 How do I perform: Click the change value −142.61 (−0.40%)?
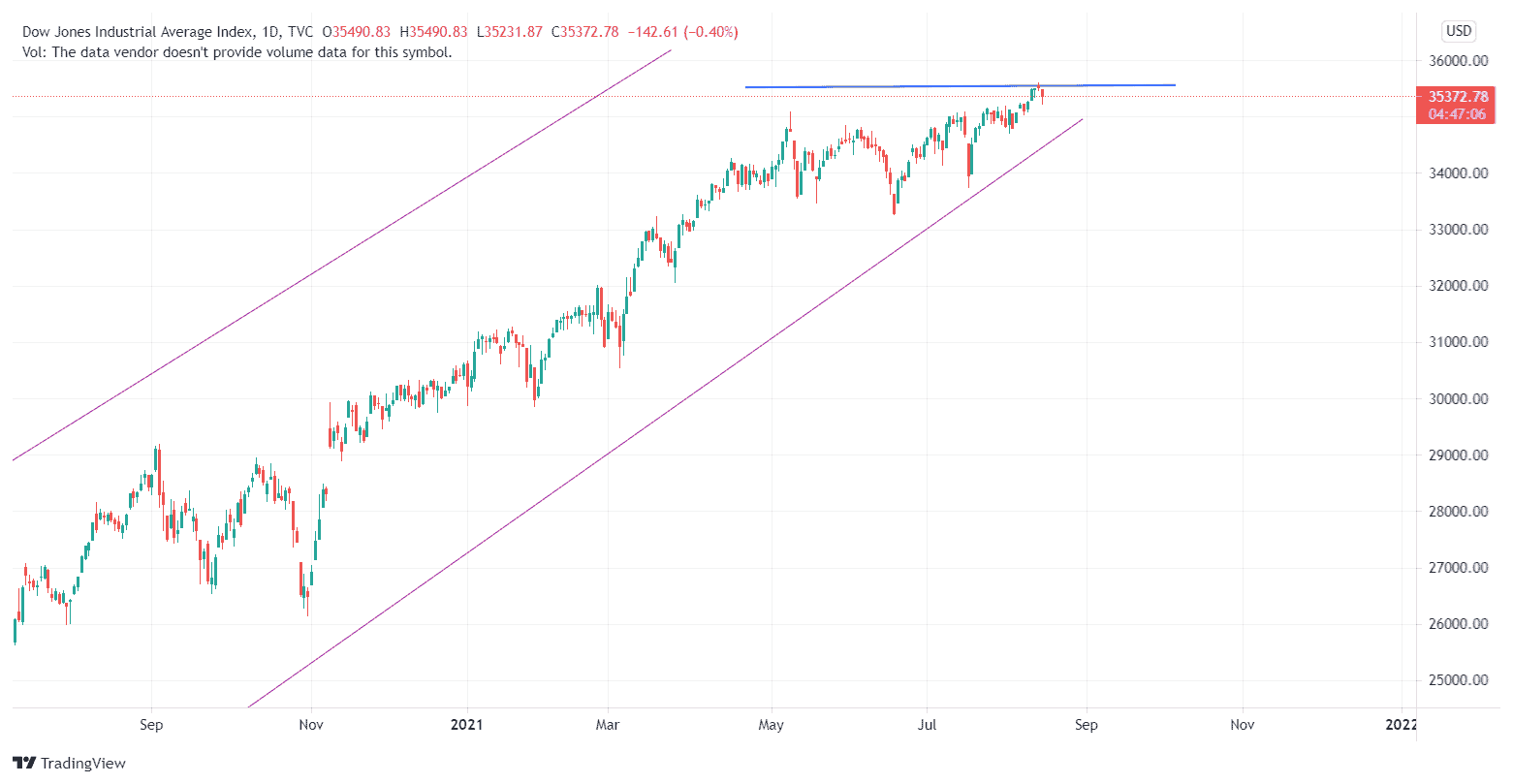(682, 32)
